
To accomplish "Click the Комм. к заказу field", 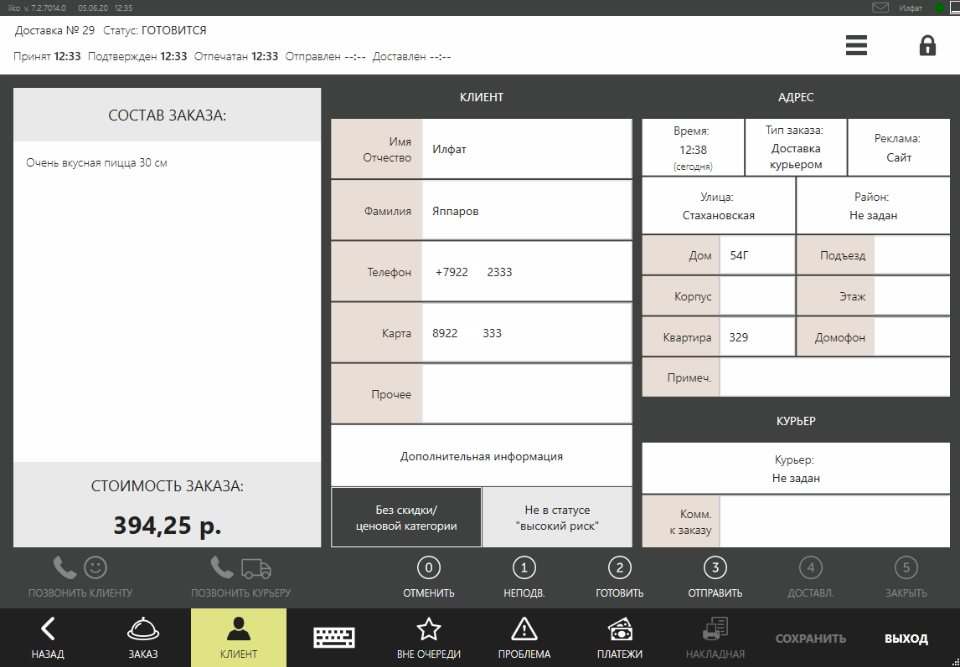I will (x=834, y=522).
